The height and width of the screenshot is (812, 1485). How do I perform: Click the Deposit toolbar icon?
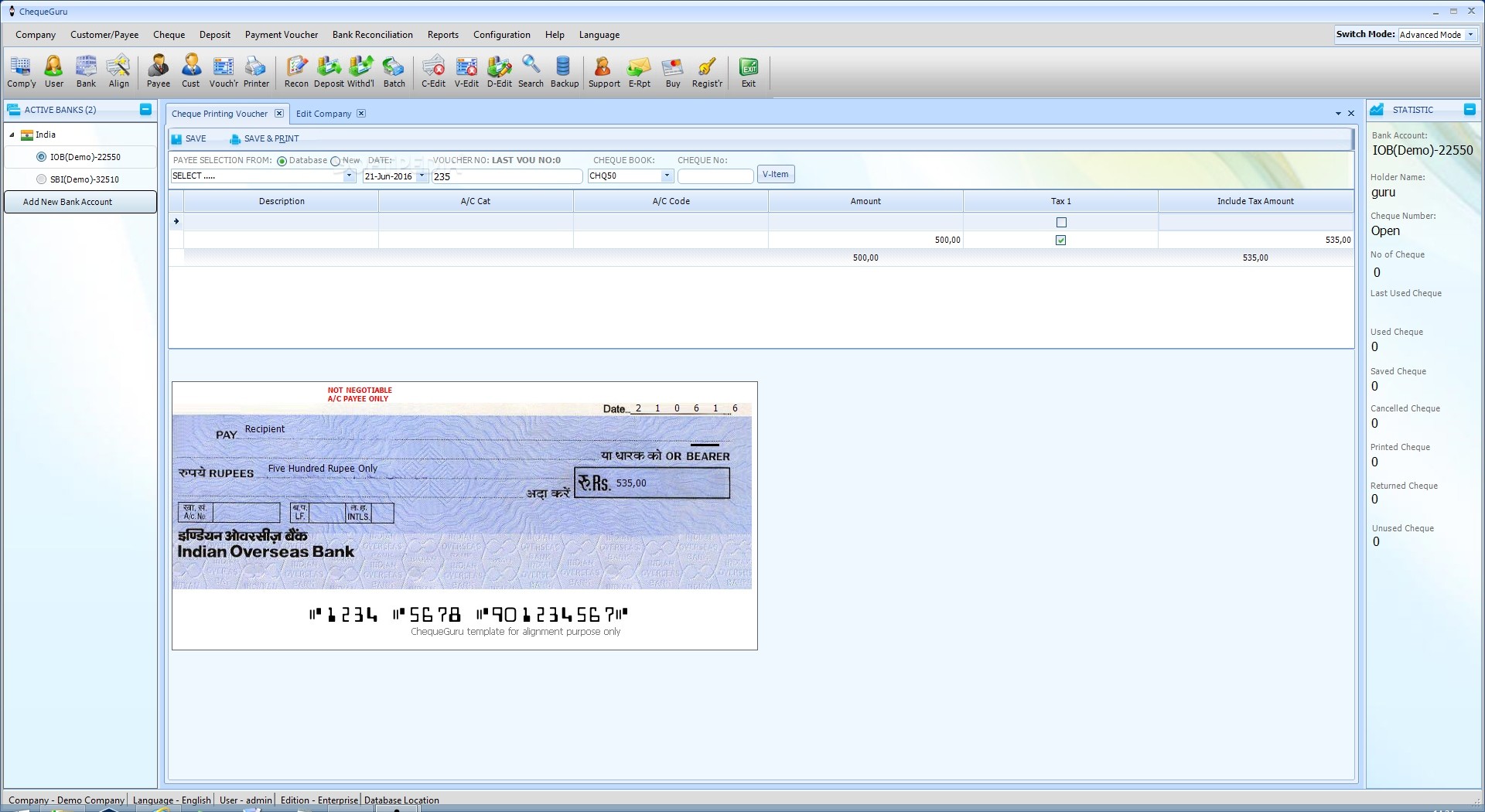(x=329, y=72)
